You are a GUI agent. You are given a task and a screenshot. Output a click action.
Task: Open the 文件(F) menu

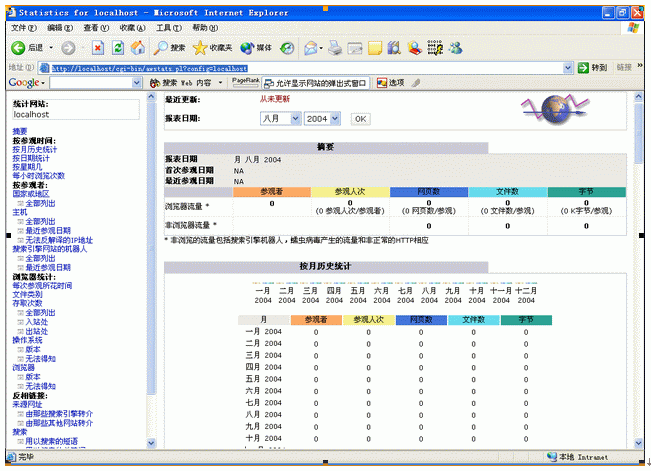[x=21, y=27]
